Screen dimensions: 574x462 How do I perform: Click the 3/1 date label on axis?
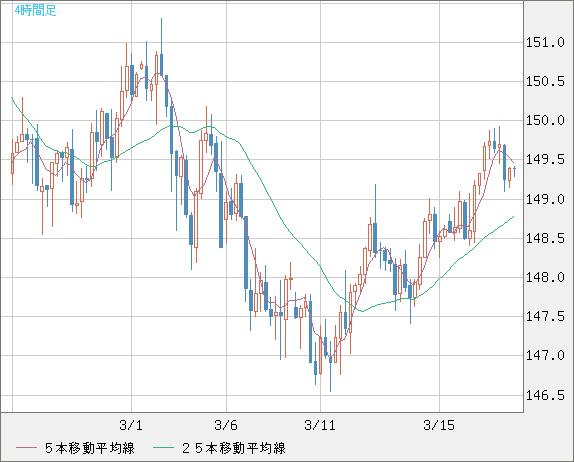coord(131,425)
